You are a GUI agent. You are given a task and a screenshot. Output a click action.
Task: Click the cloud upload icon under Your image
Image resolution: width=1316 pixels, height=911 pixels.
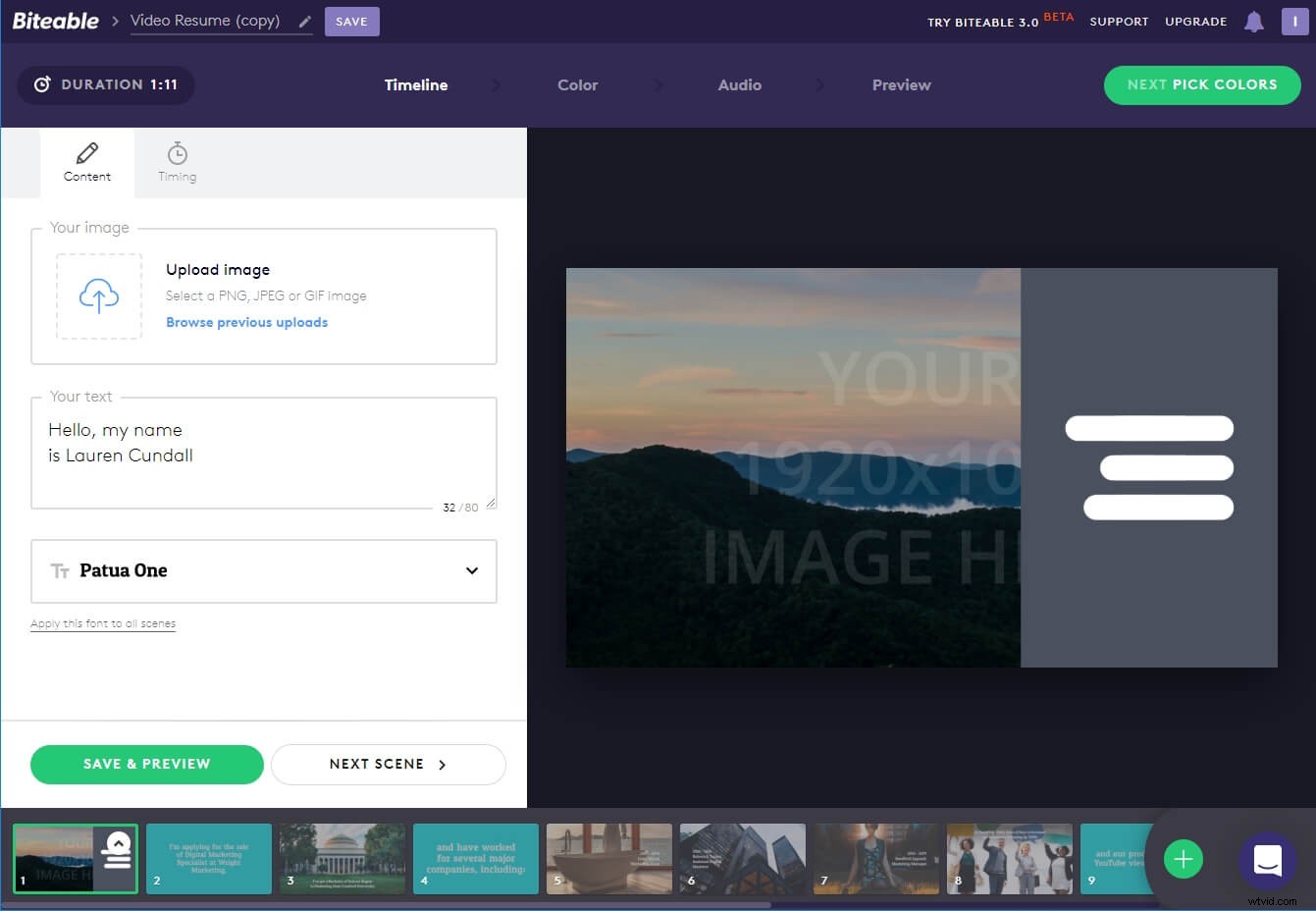[99, 296]
